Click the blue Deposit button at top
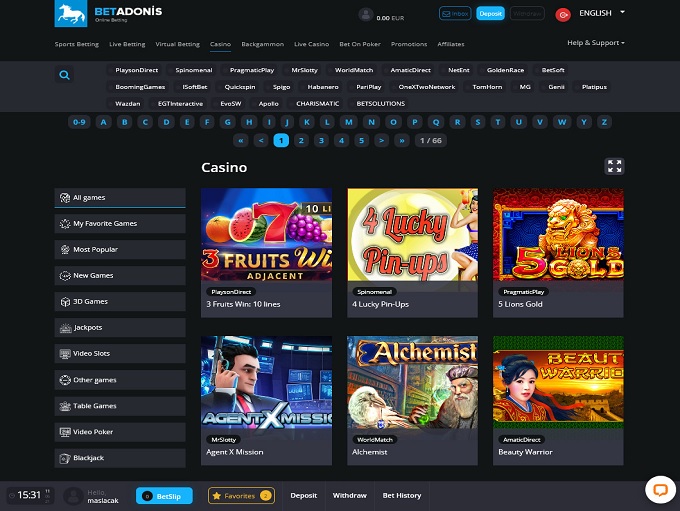This screenshot has width=680, height=511. click(x=490, y=14)
